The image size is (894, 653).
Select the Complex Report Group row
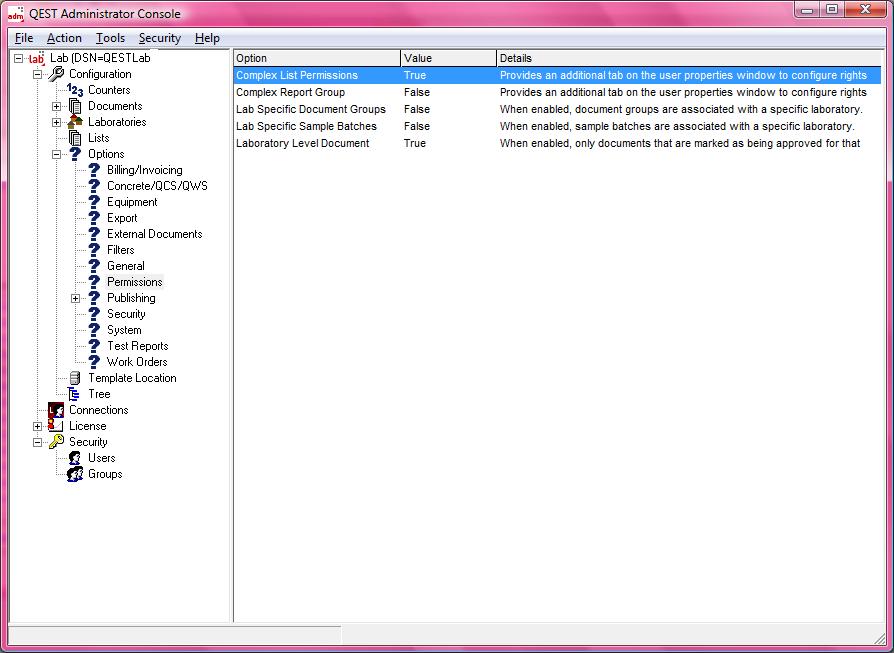coord(290,92)
